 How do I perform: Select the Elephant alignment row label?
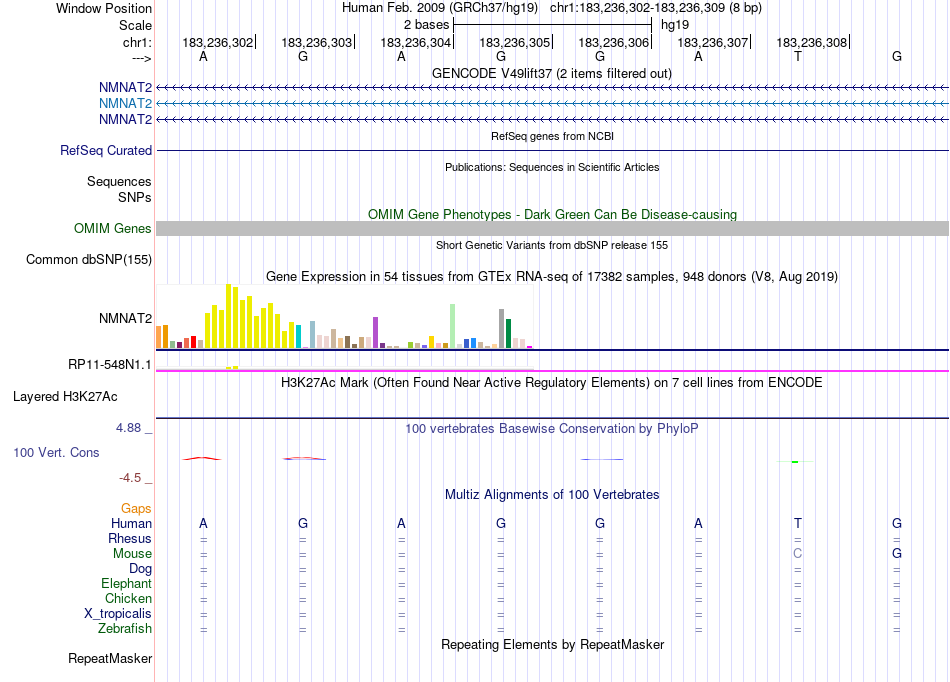[127, 583]
